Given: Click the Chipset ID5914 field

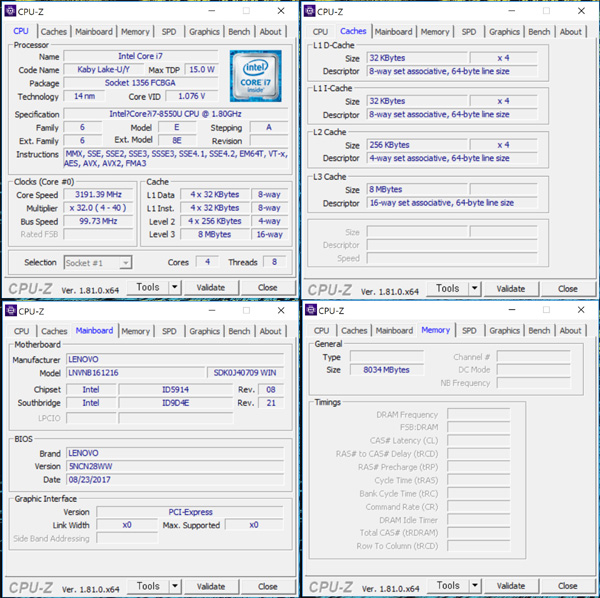Looking at the screenshot, I should (x=175, y=389).
